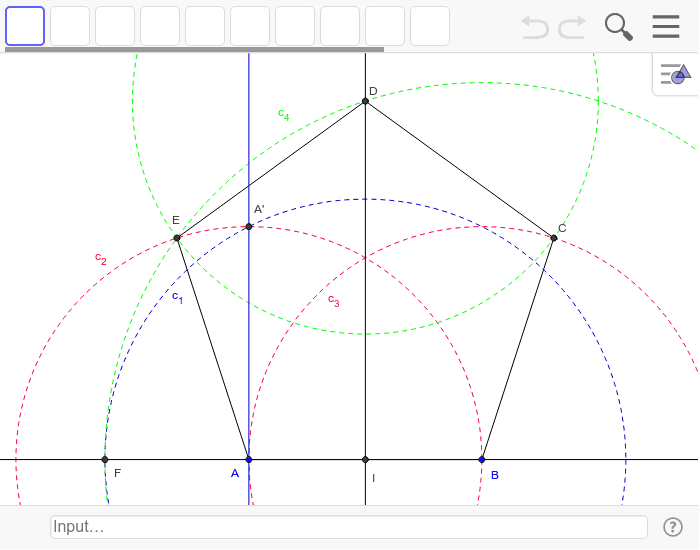Viewport: 700px width, 550px height.
Task: Select point F on the baseline
Action: pos(105,459)
